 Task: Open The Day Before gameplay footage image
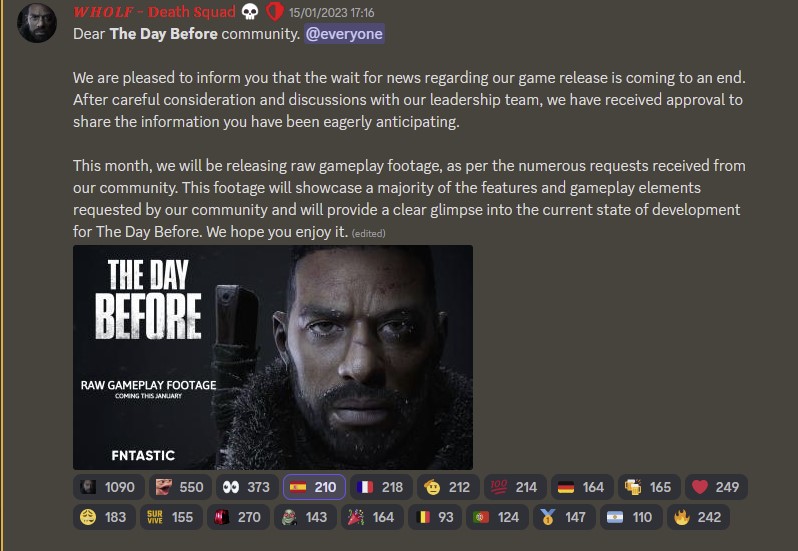[x=273, y=357]
